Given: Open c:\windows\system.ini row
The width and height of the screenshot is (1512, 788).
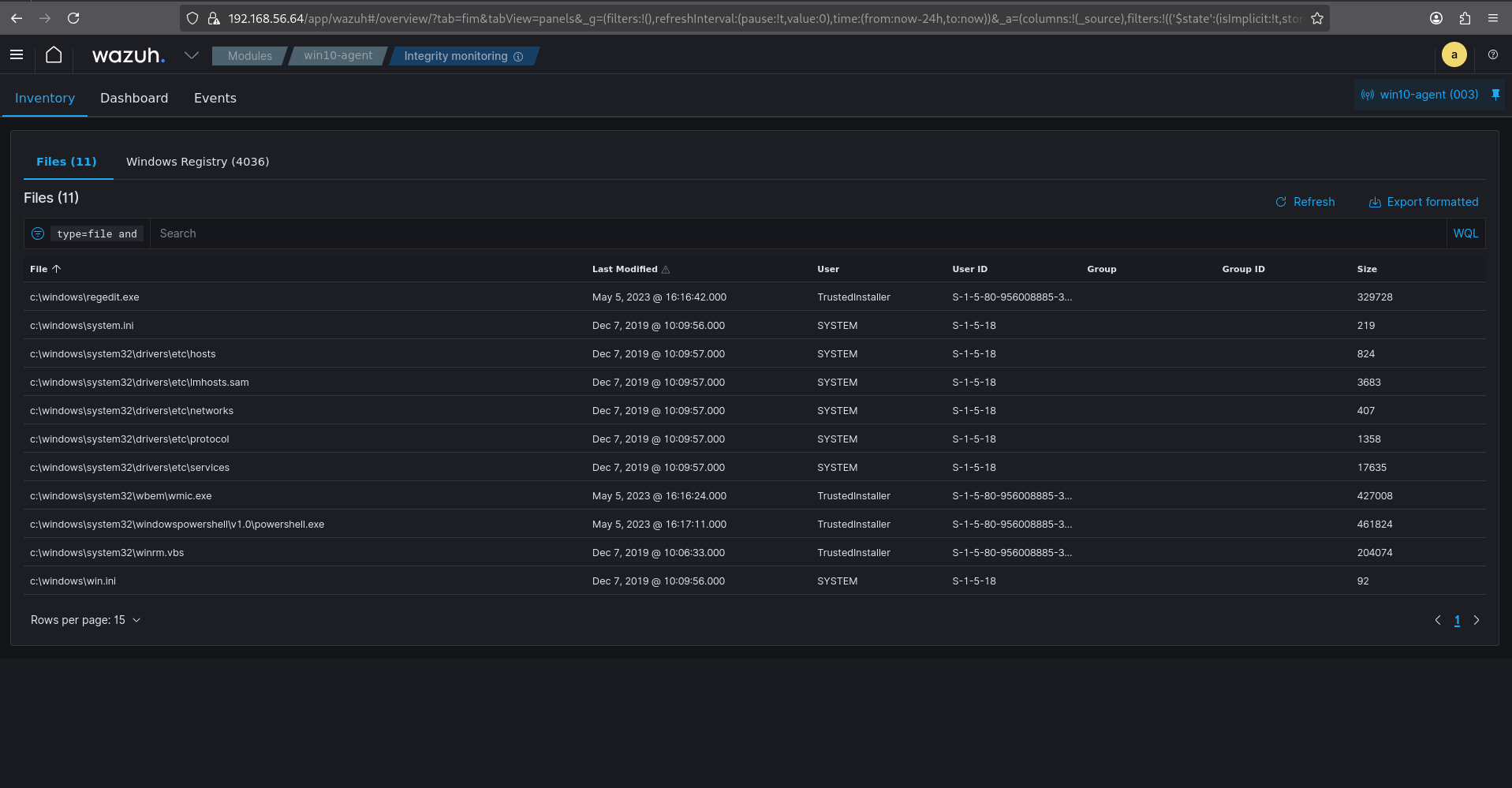Looking at the screenshot, I should coord(754,326).
